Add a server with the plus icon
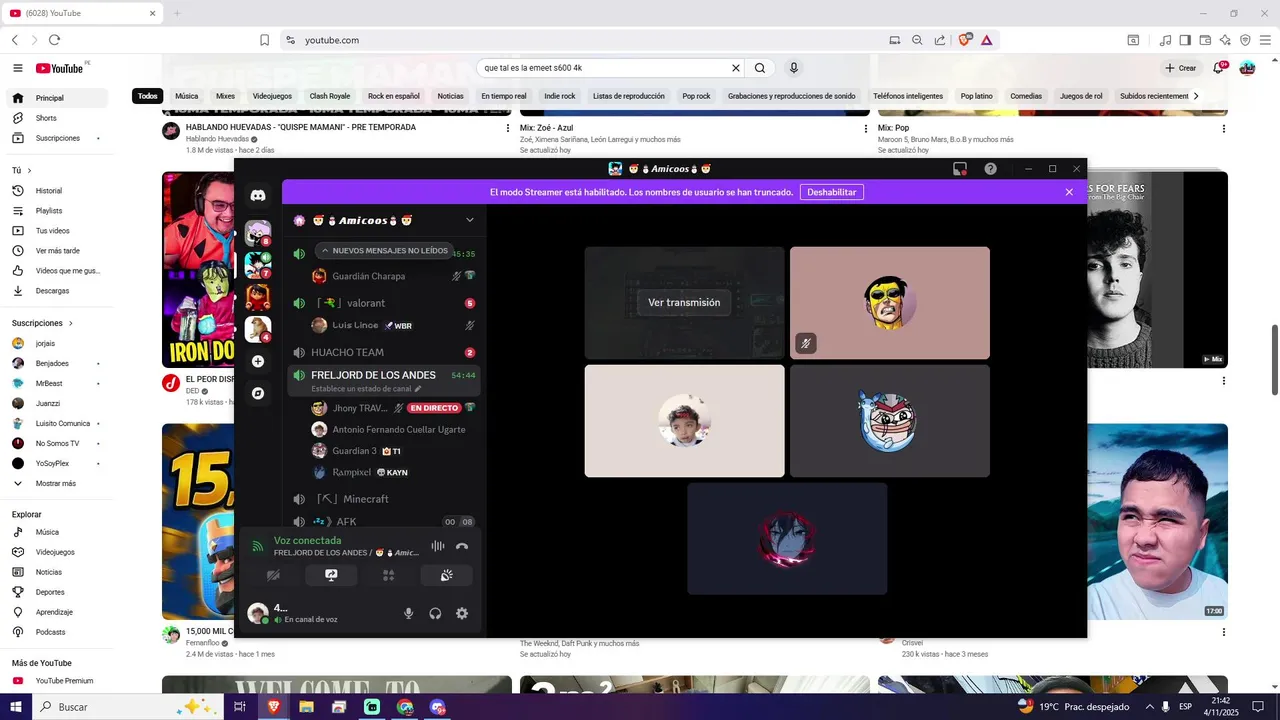 258,361
